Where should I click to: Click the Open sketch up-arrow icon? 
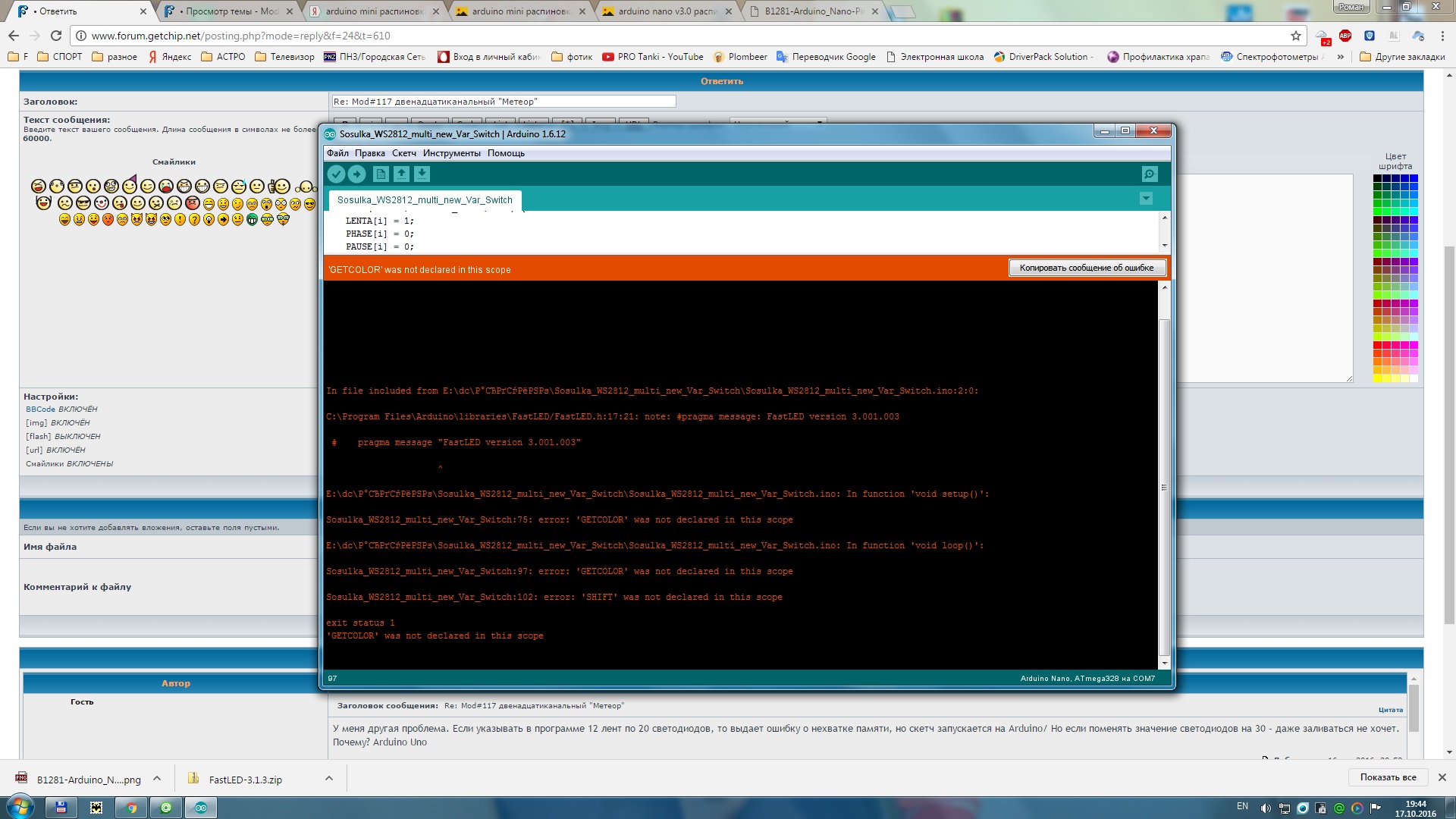point(401,174)
